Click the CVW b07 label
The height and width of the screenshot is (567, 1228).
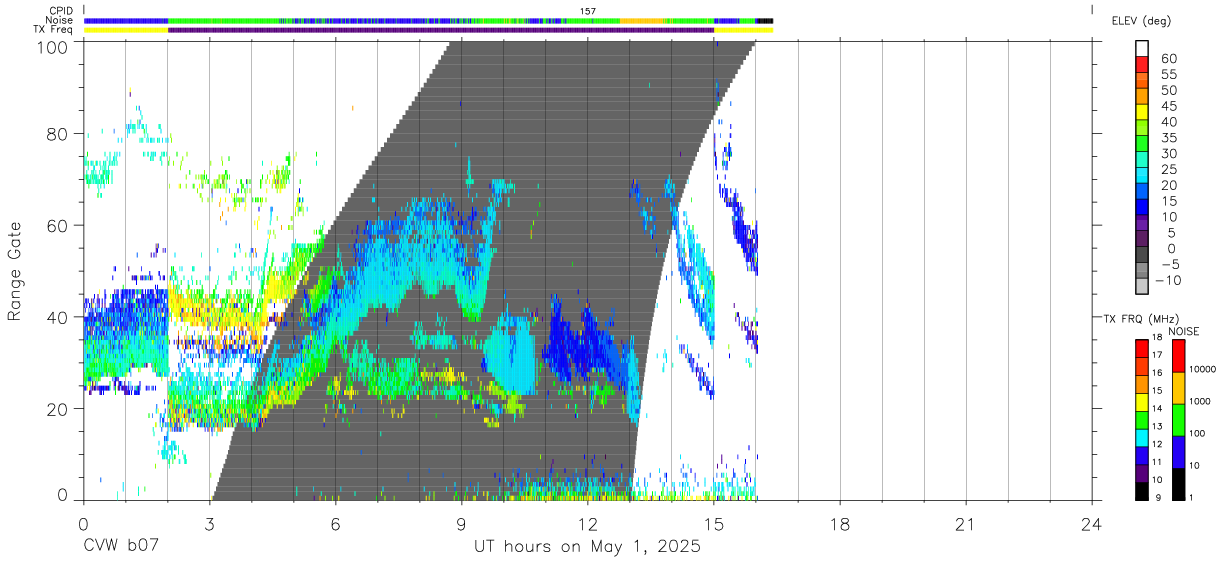click(119, 547)
